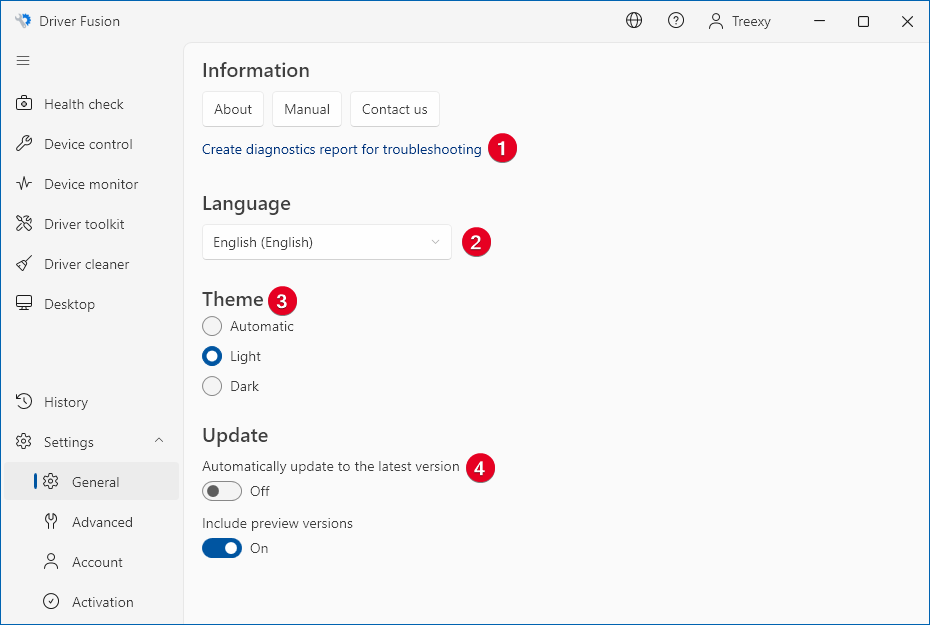Toggle the hamburger navigation menu

click(23, 60)
